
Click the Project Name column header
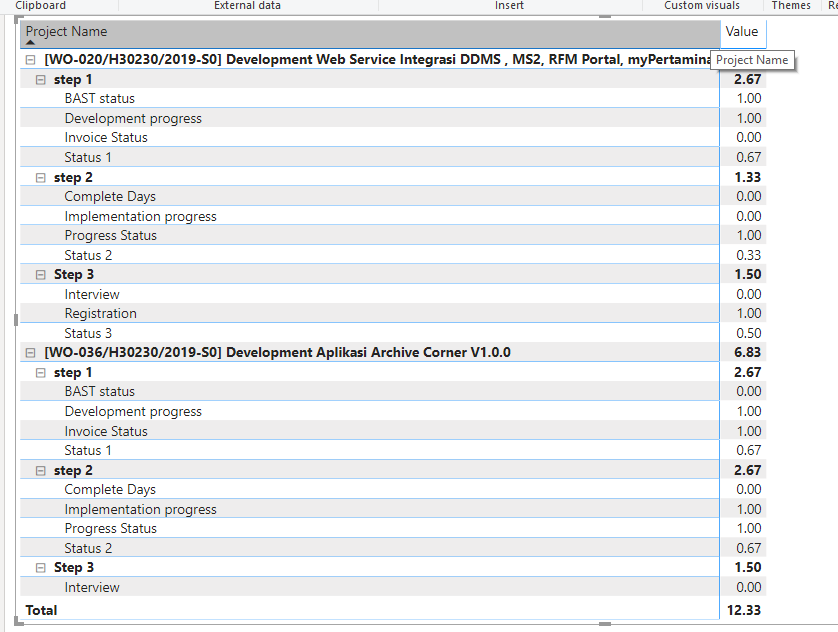coord(66,31)
